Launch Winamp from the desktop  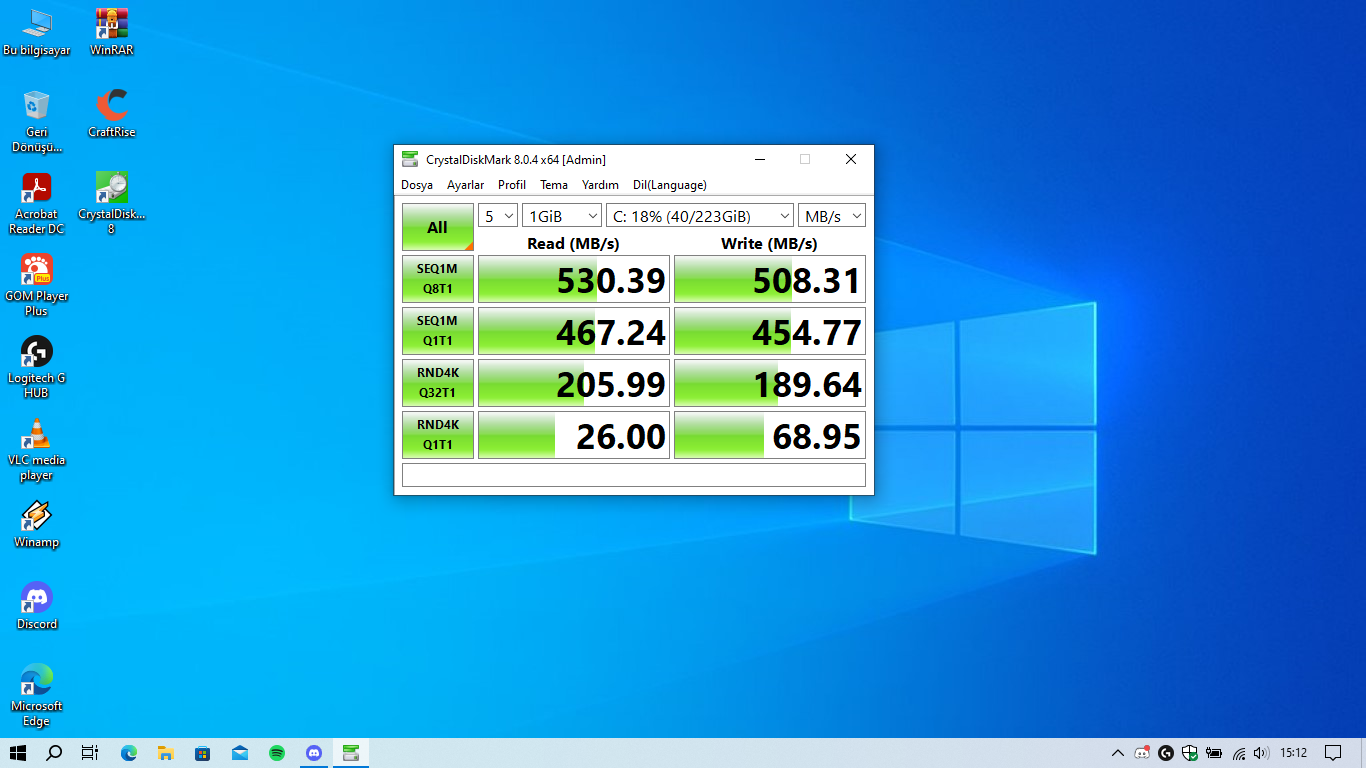37,524
